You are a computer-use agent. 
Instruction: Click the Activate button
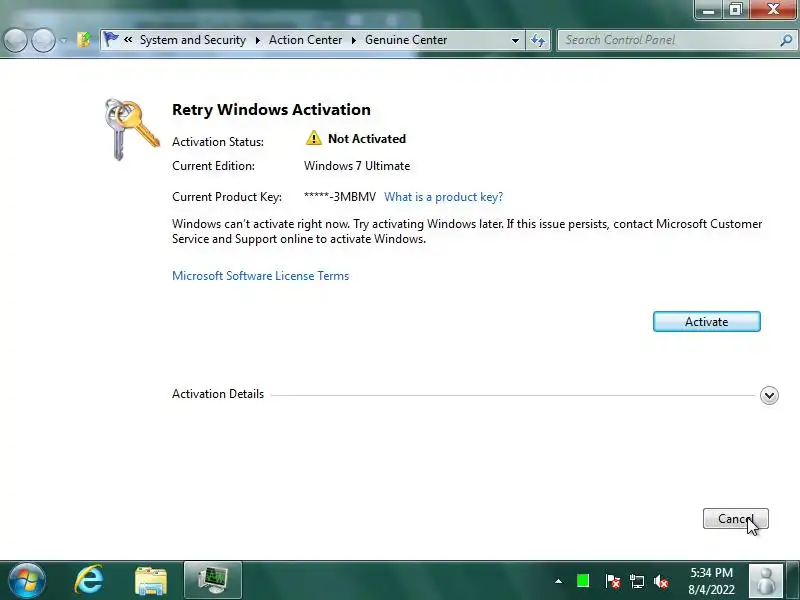(x=707, y=321)
